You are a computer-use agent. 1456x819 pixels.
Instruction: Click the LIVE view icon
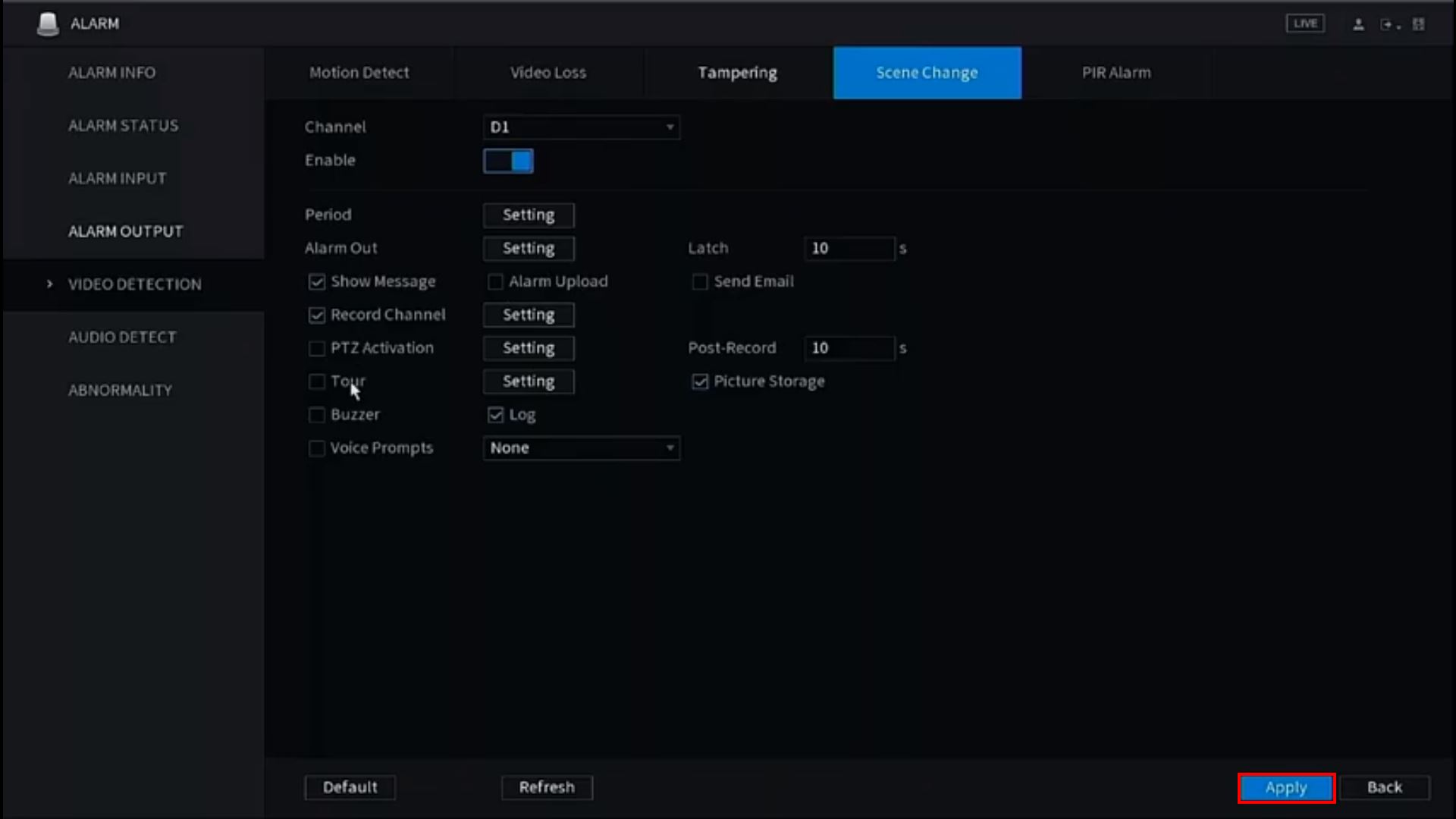coord(1305,24)
